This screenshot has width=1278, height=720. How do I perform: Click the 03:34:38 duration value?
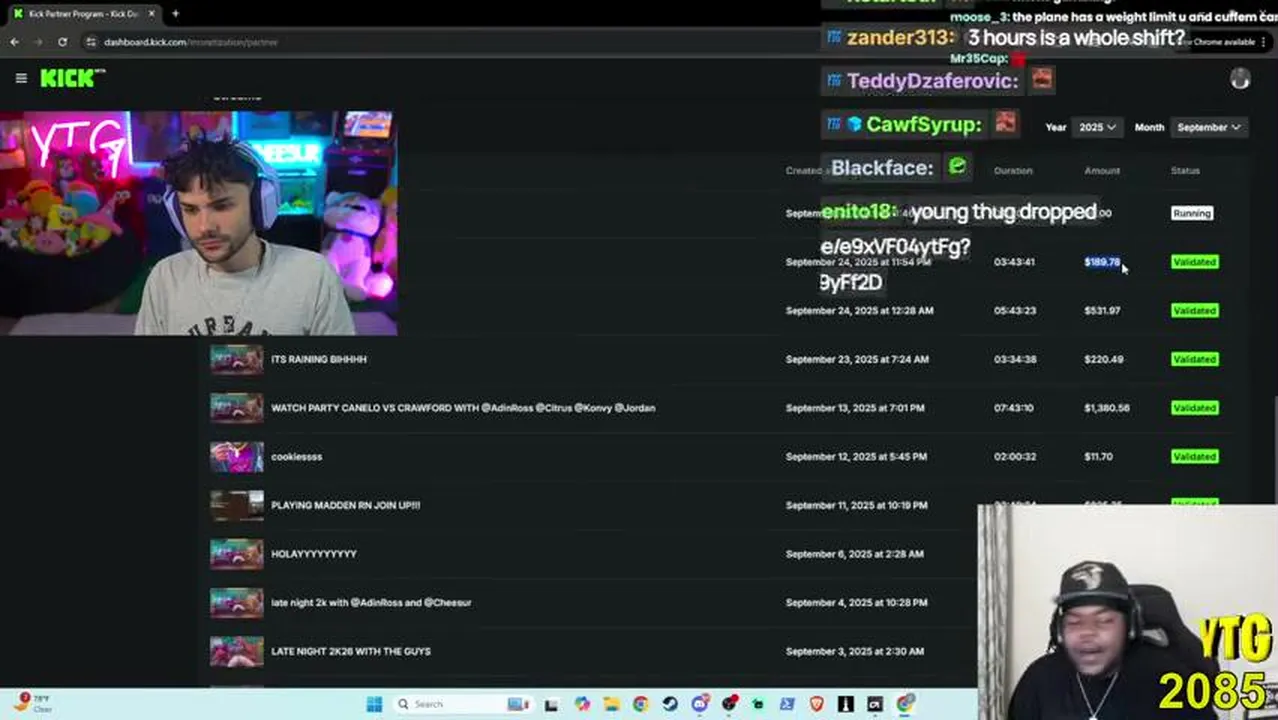(x=1014, y=359)
